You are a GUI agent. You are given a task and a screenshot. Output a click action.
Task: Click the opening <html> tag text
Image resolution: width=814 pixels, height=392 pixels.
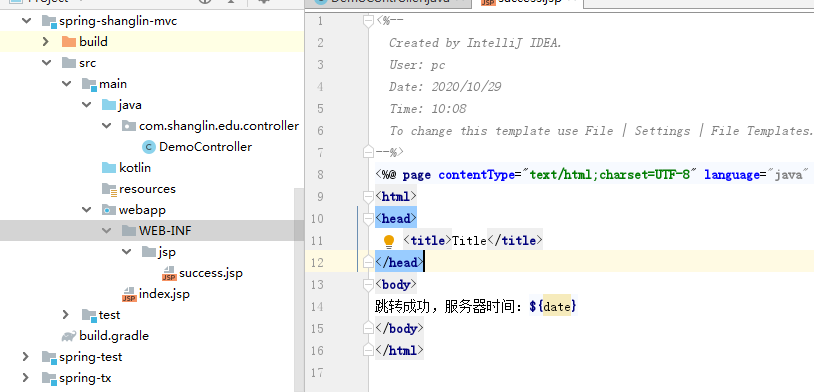(x=396, y=197)
